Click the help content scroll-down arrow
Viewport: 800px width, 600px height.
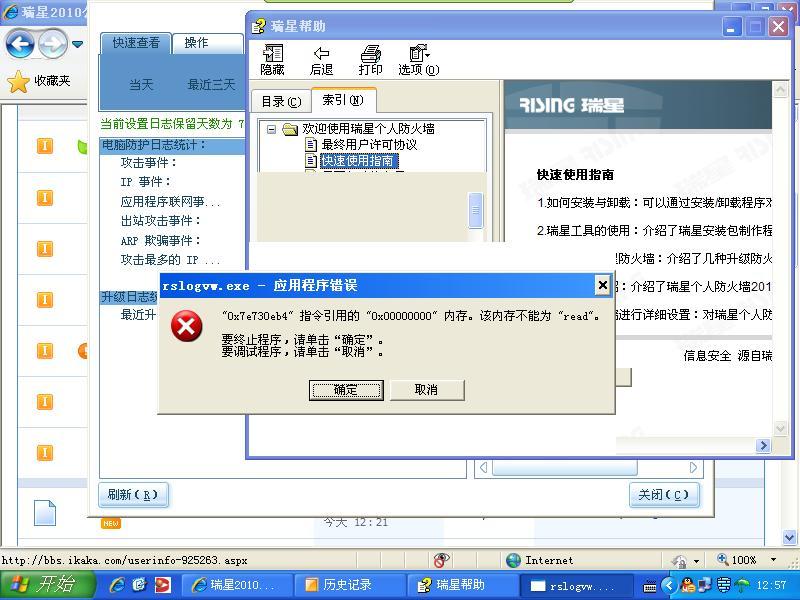click(780, 428)
